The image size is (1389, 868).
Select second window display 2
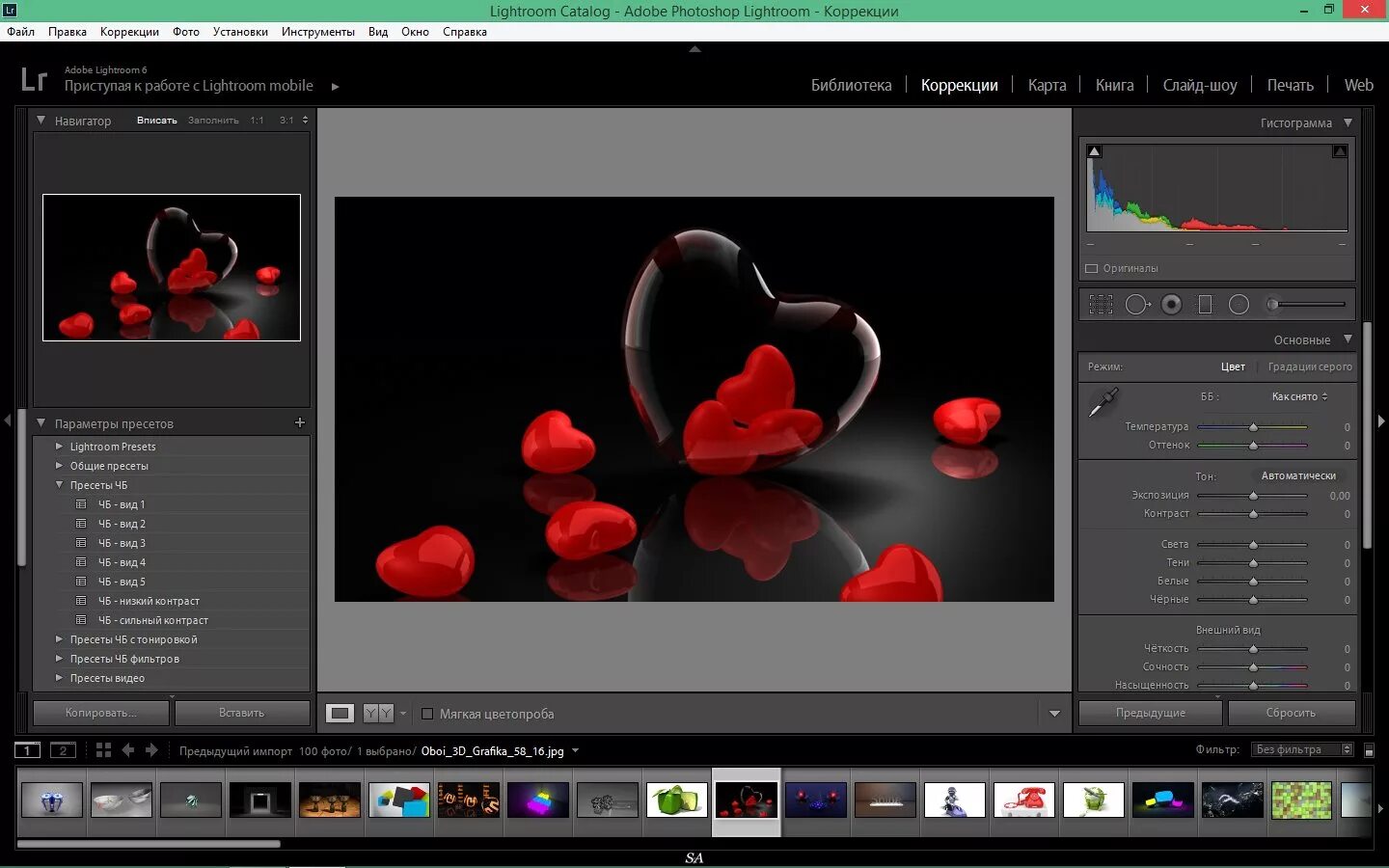[63, 750]
